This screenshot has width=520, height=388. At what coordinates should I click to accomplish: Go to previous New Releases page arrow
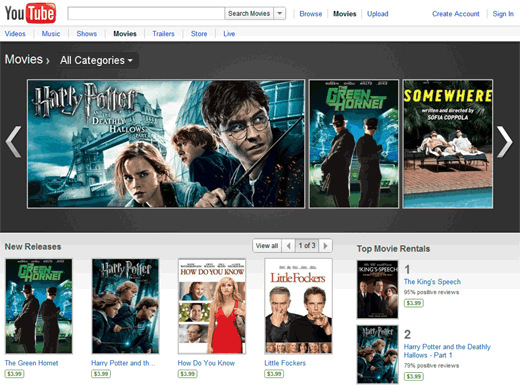click(288, 246)
